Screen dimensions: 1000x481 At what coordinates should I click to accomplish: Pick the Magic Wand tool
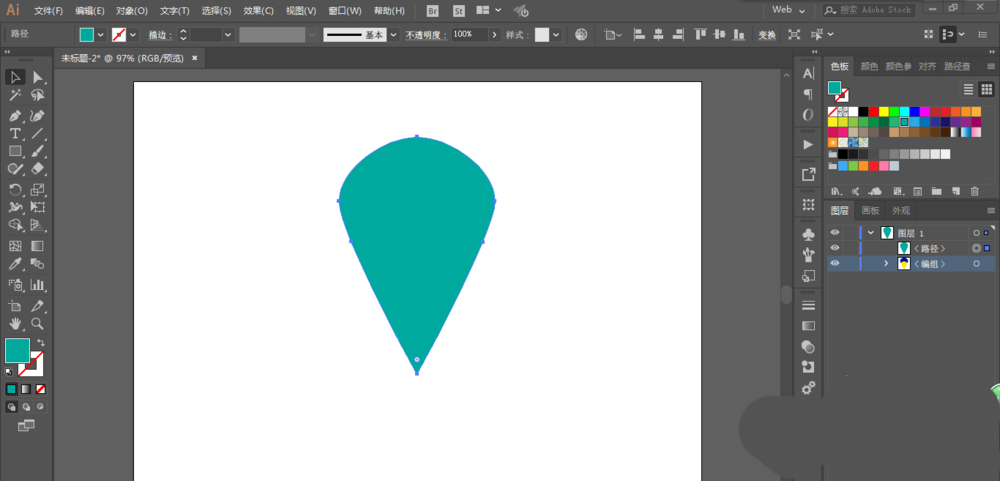coord(15,96)
